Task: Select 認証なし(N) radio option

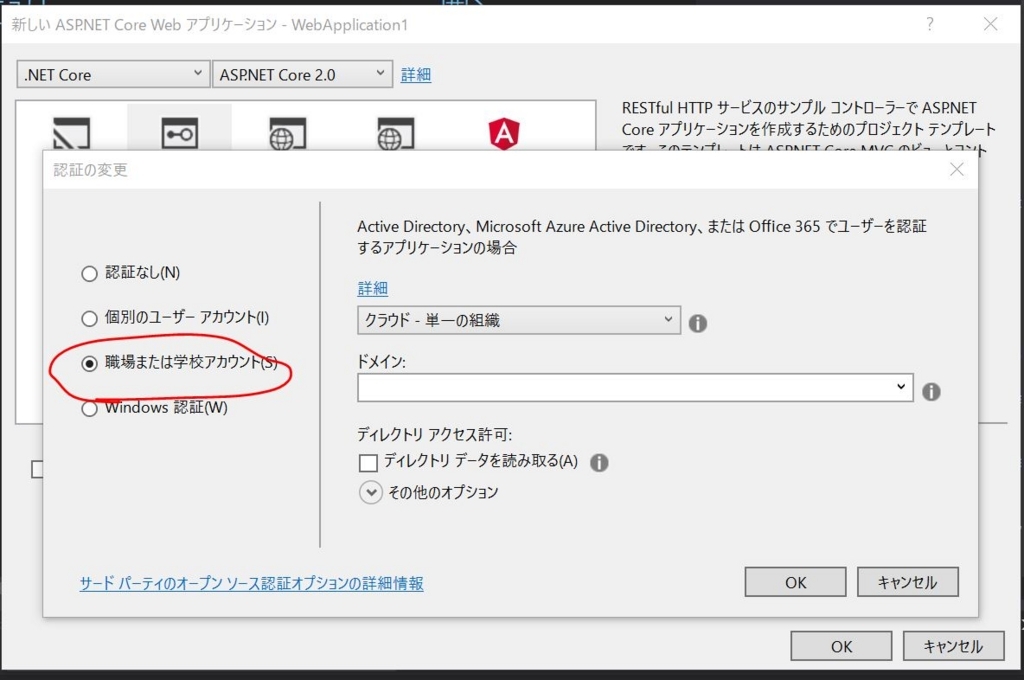Action: click(x=89, y=273)
